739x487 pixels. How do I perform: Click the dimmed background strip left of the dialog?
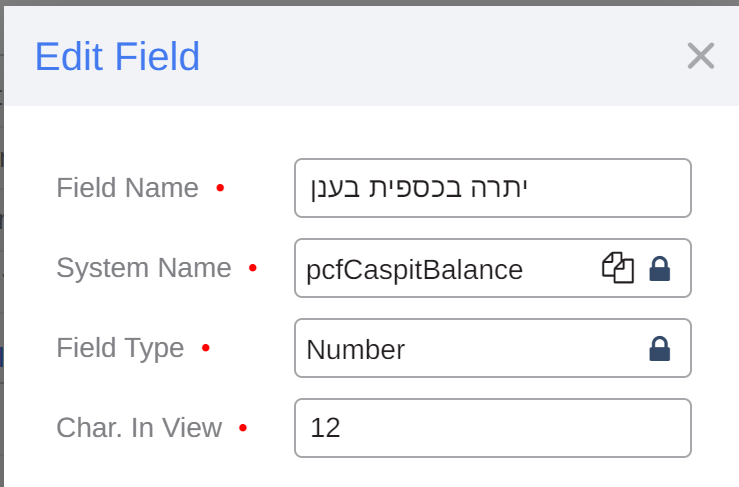(2, 300)
